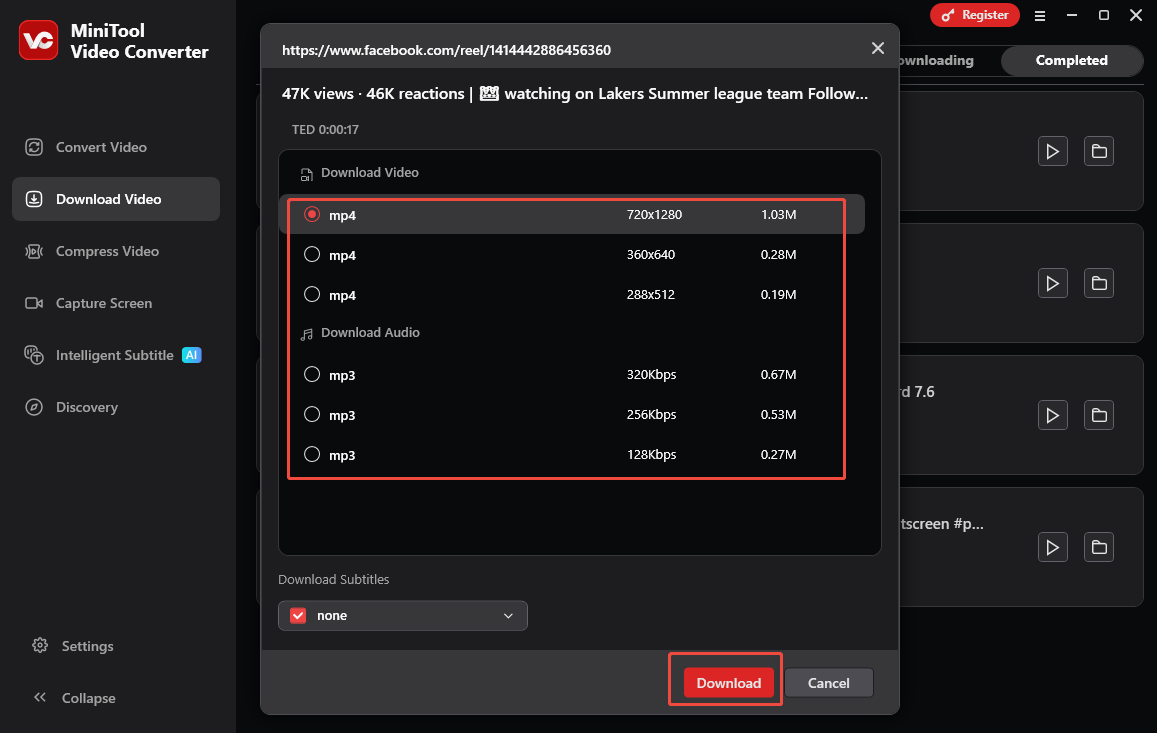This screenshot has height=733, width=1157.
Task: Select Convert Video in the sidebar
Action: click(x=99, y=147)
